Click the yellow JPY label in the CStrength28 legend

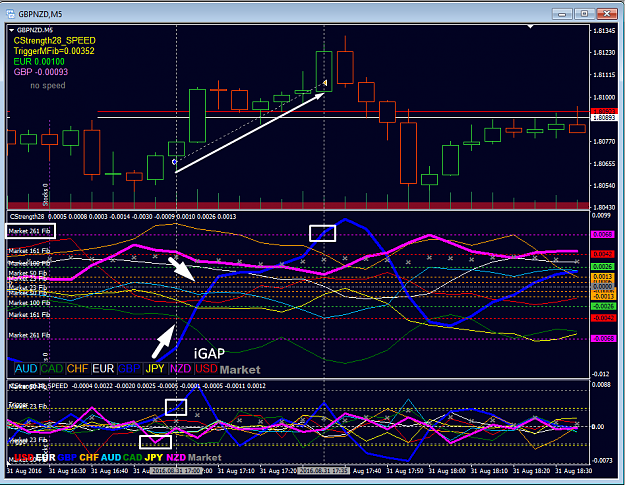tap(155, 369)
